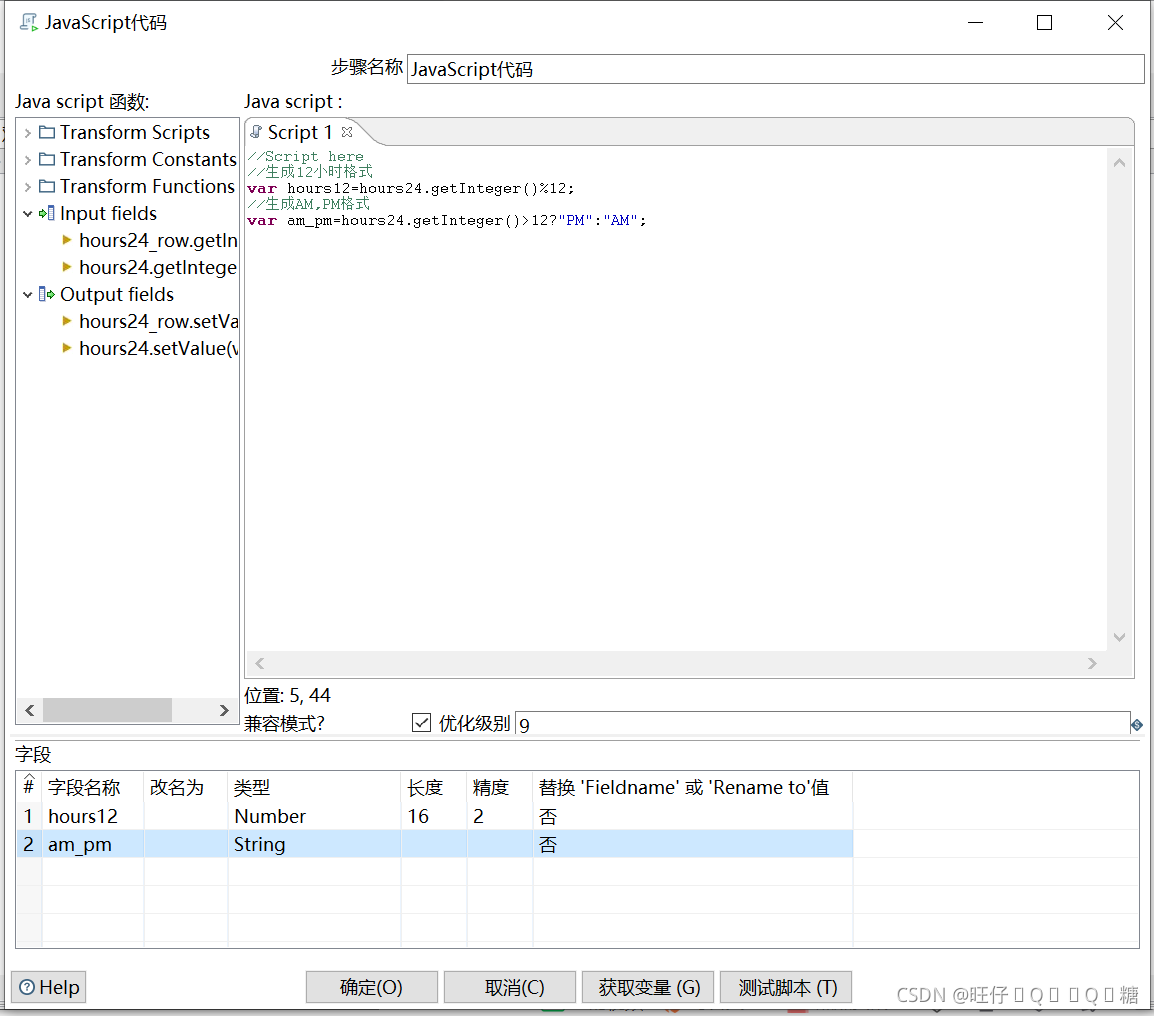The width and height of the screenshot is (1154, 1016).
Task: Click the script editor scroll down arrow
Action: click(x=1119, y=638)
